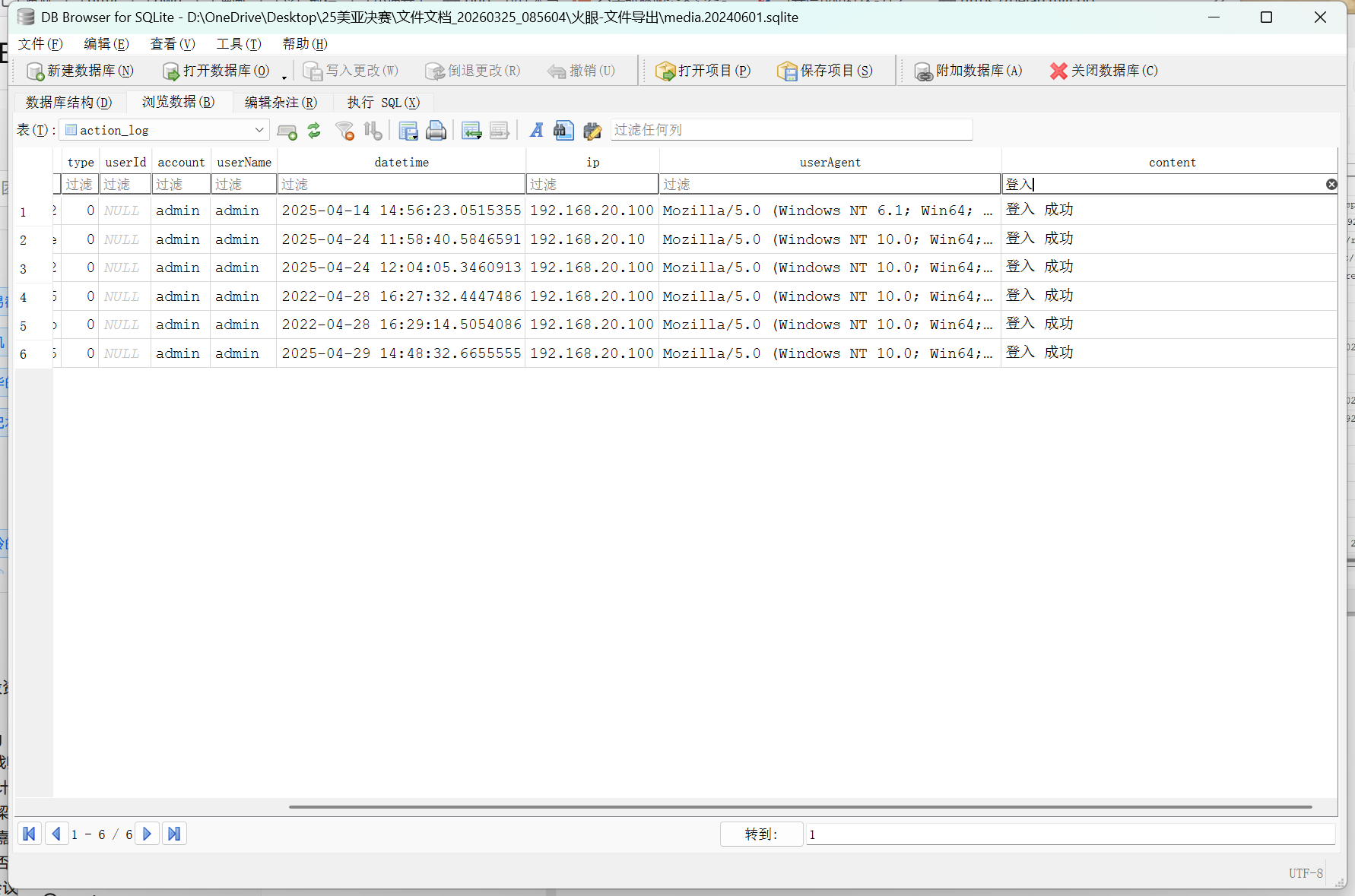The width and height of the screenshot is (1355, 896).
Task: Clear the content filter with X icon
Action: click(1331, 184)
